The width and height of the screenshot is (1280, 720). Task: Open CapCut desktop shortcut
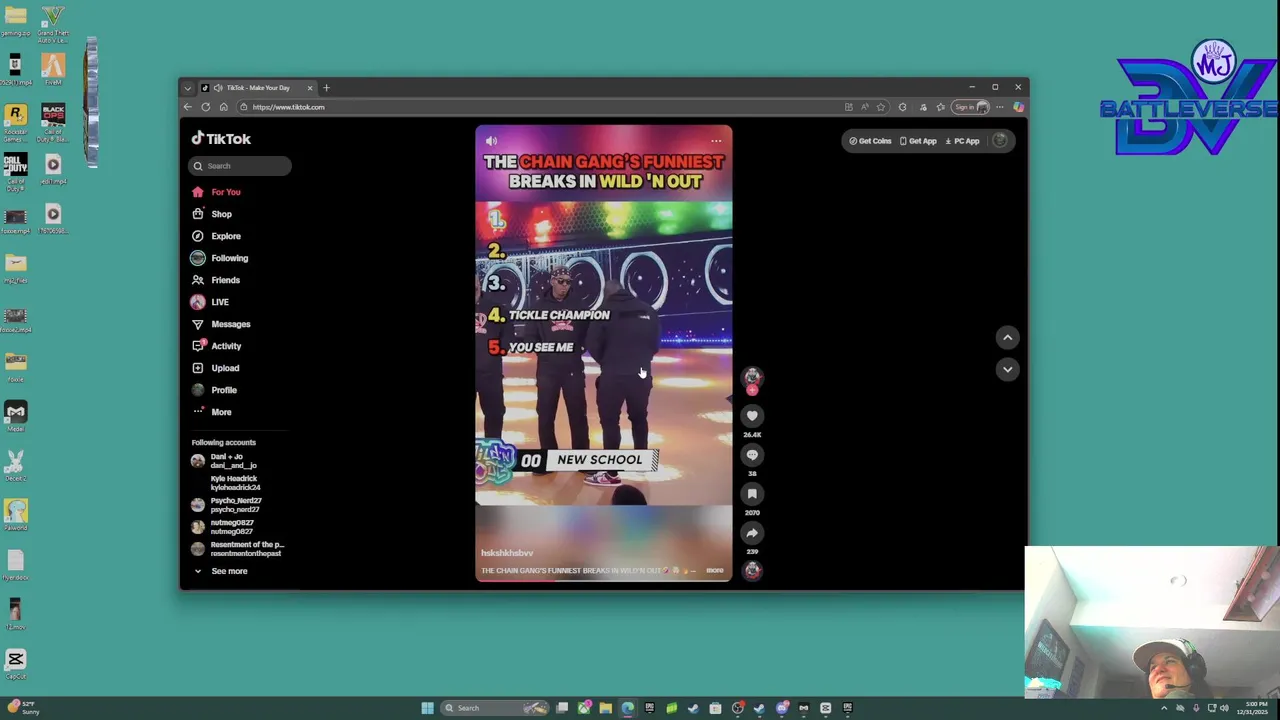15,664
